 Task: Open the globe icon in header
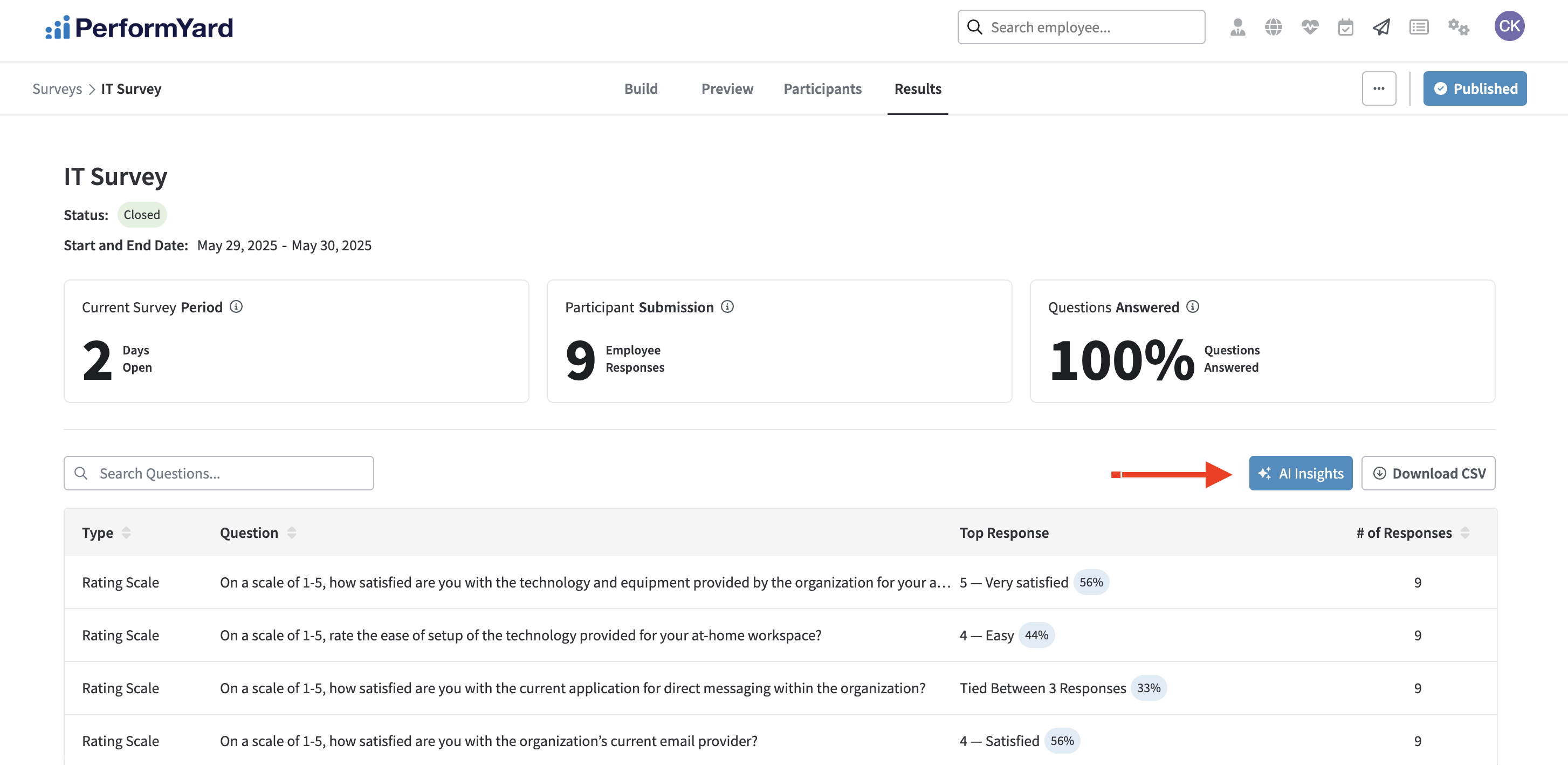tap(1273, 28)
